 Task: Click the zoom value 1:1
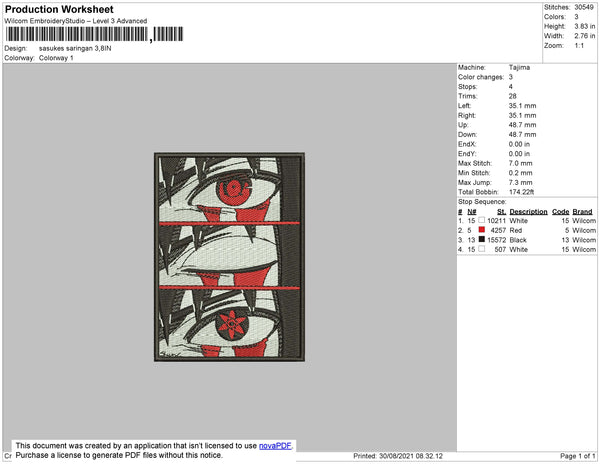click(579, 46)
